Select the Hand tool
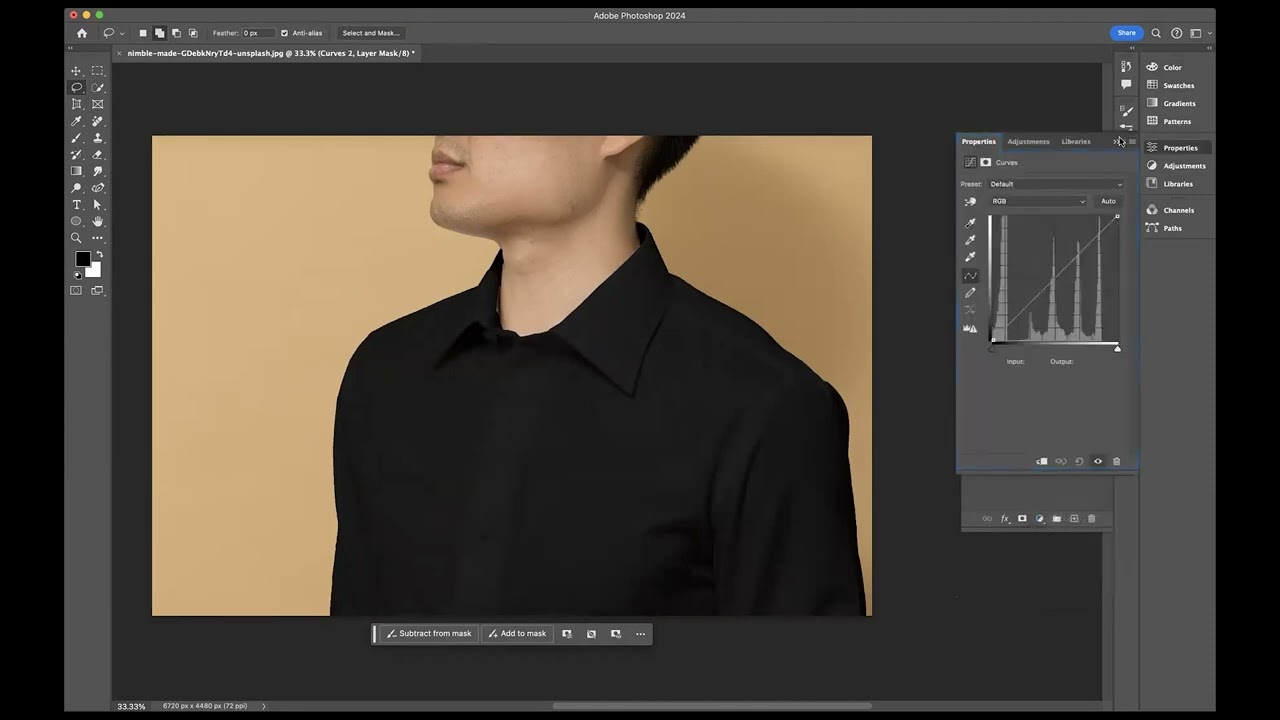Screen dimensions: 1280x720 (97, 221)
